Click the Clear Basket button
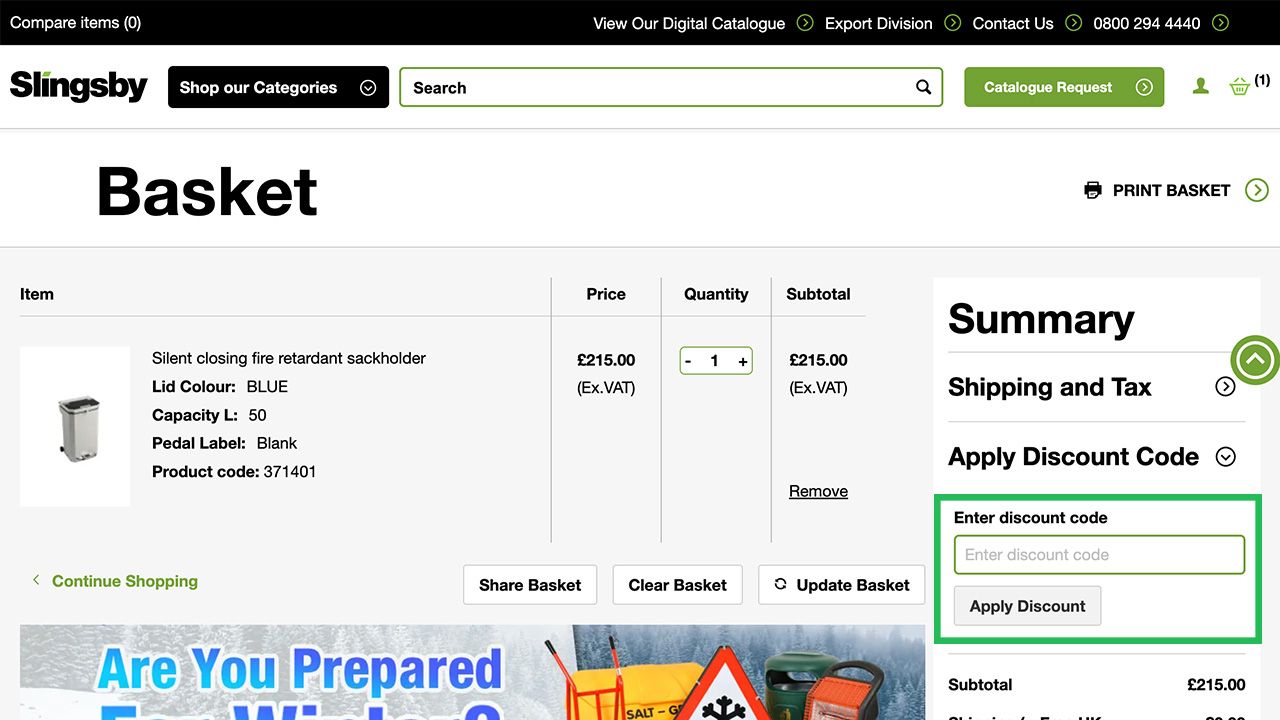This screenshot has width=1280, height=720. coord(678,585)
